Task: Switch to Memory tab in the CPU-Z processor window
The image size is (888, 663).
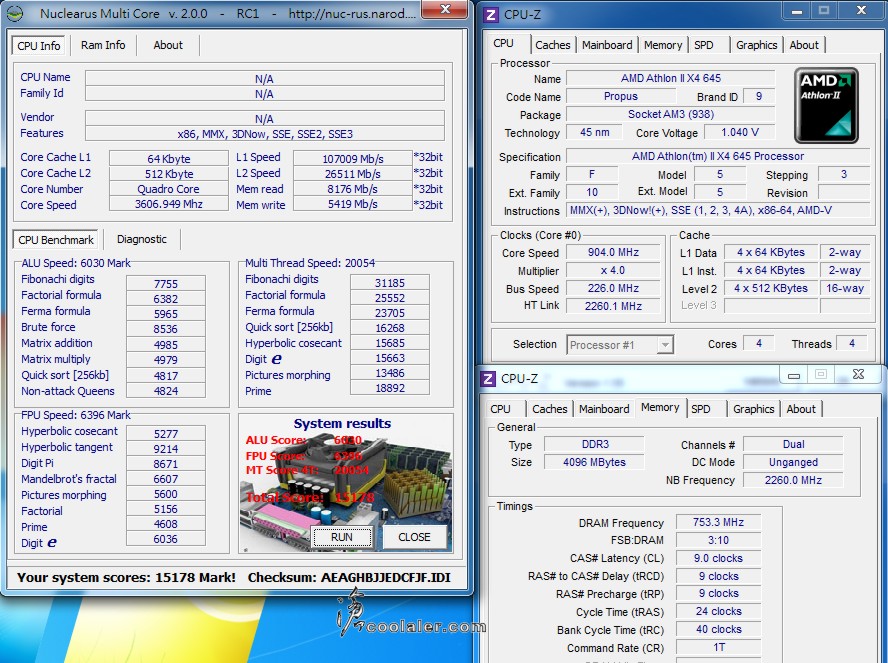Action: pyautogui.click(x=663, y=45)
